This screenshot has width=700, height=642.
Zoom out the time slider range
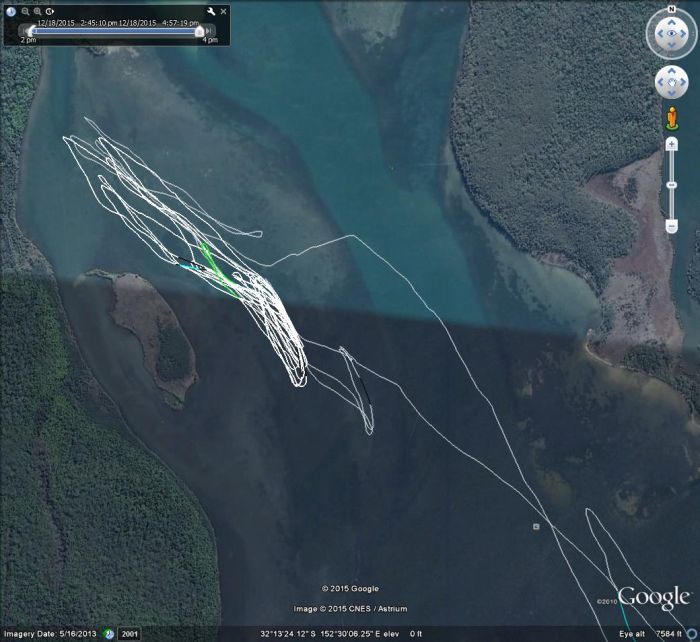click(x=25, y=11)
